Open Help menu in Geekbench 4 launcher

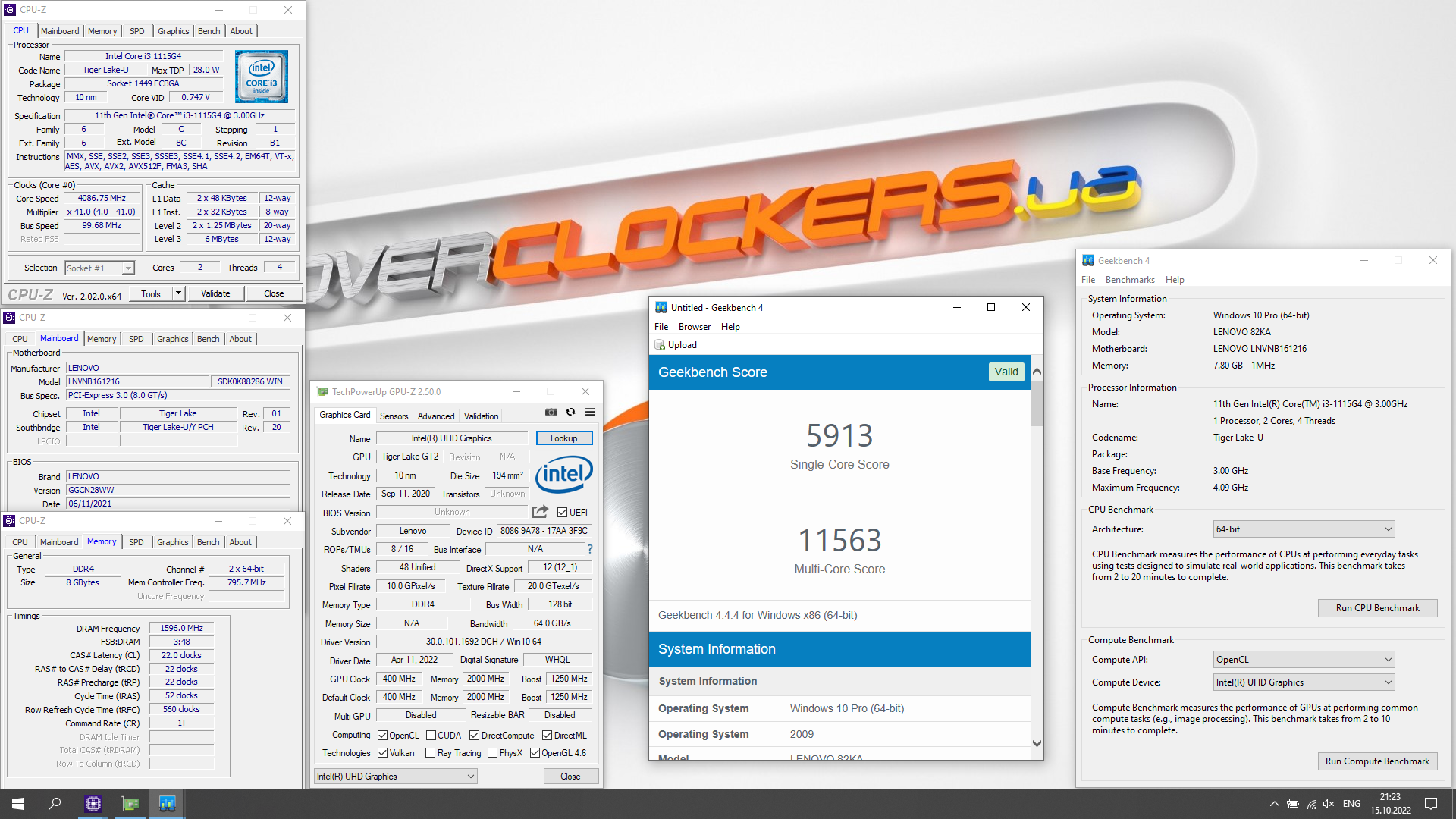pos(1175,280)
